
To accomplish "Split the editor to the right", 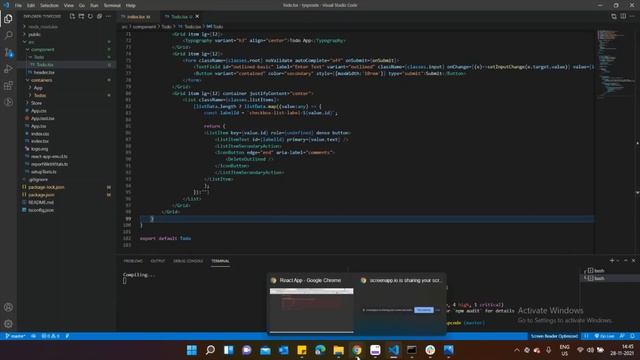I will 623,16.
